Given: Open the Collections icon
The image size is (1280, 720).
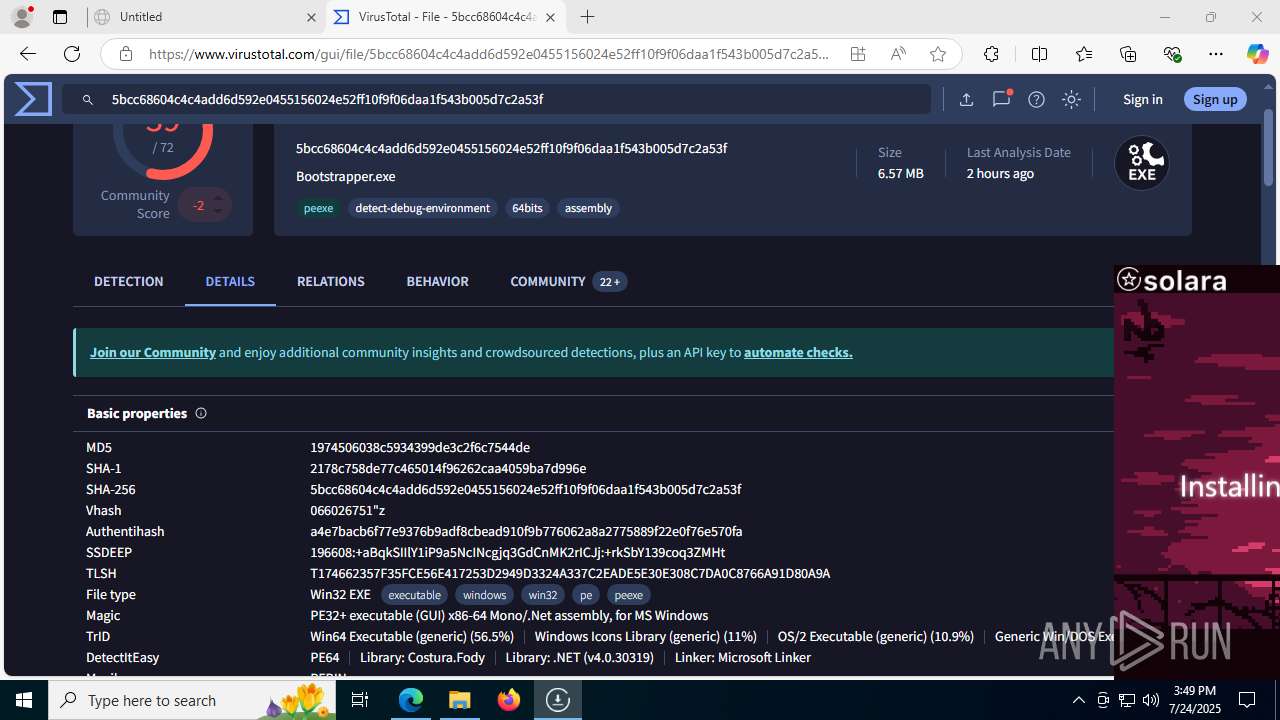Looking at the screenshot, I should pos(1128,54).
